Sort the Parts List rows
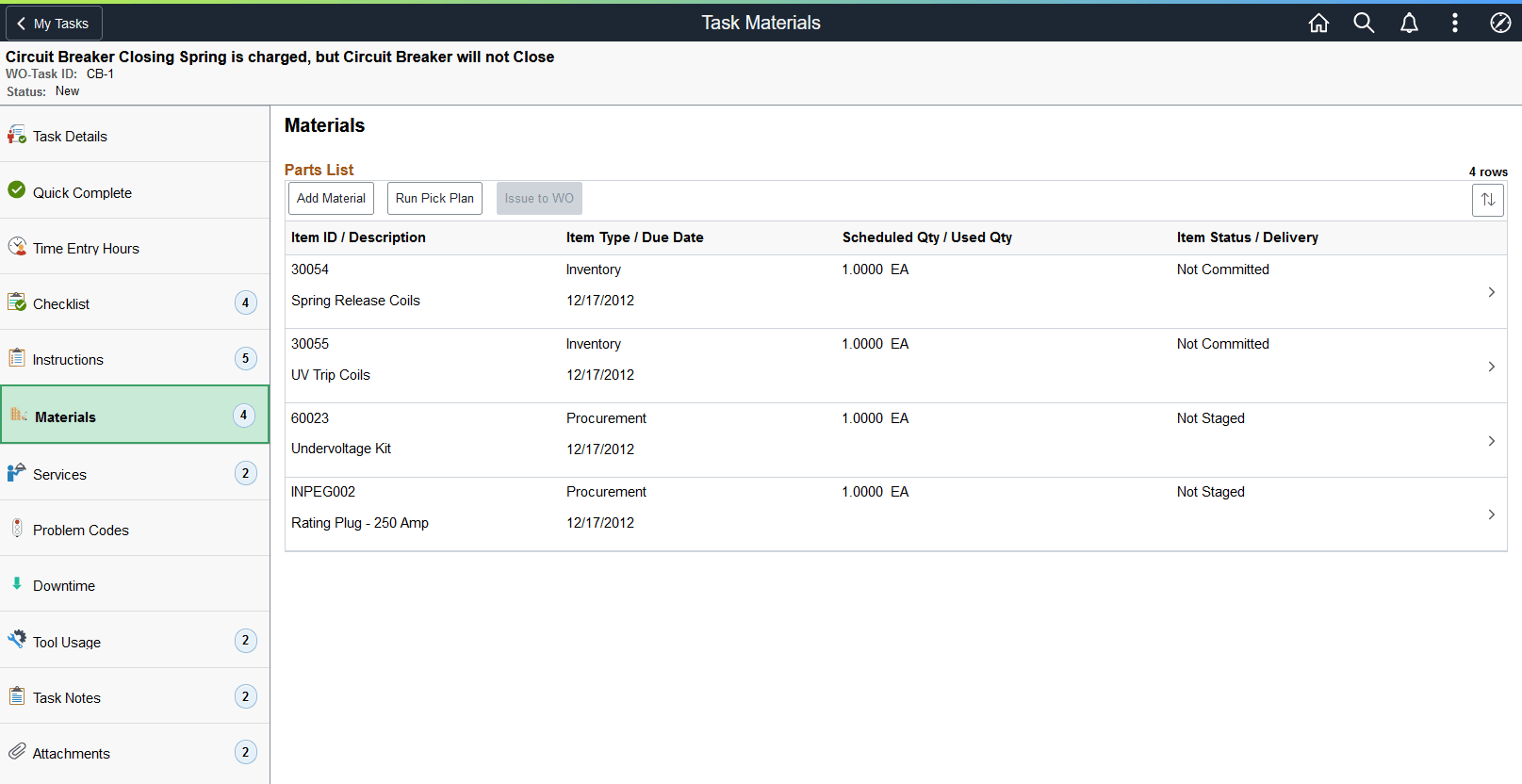1522x784 pixels. [1488, 200]
